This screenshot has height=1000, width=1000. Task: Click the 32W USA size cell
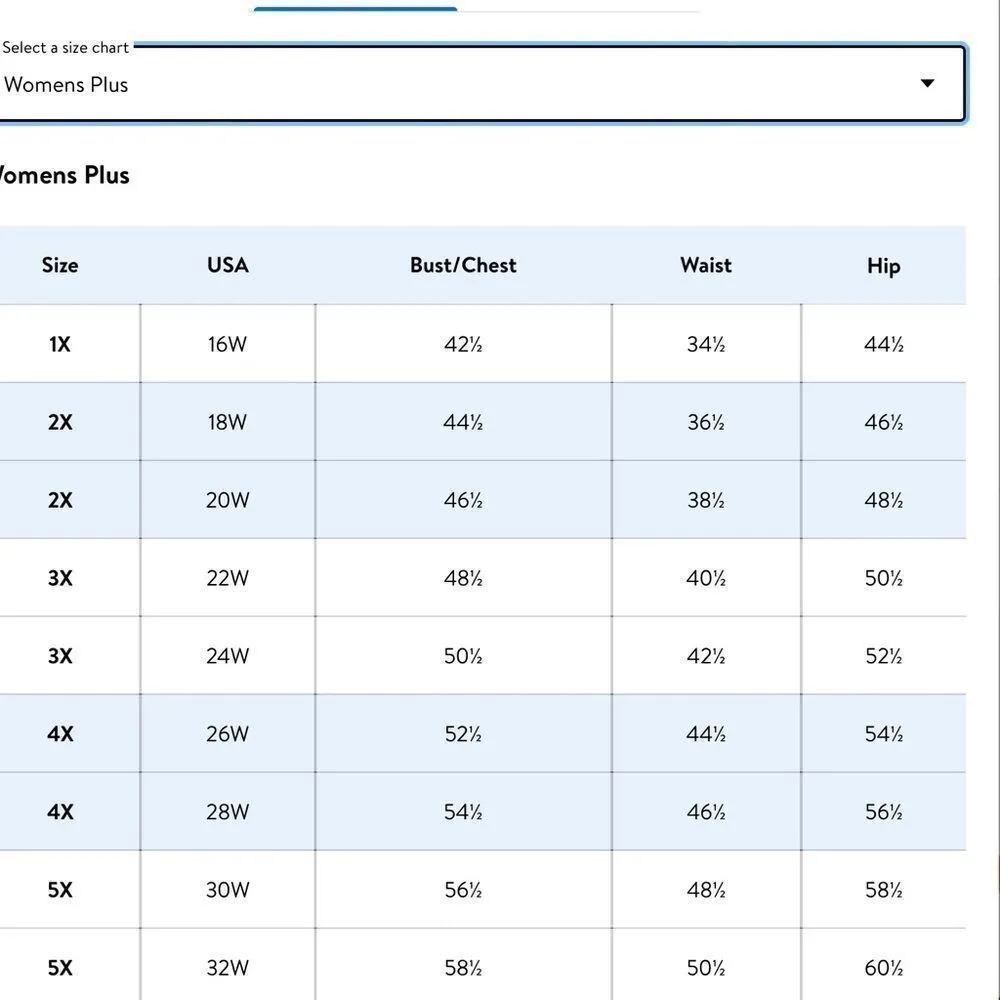pos(227,968)
